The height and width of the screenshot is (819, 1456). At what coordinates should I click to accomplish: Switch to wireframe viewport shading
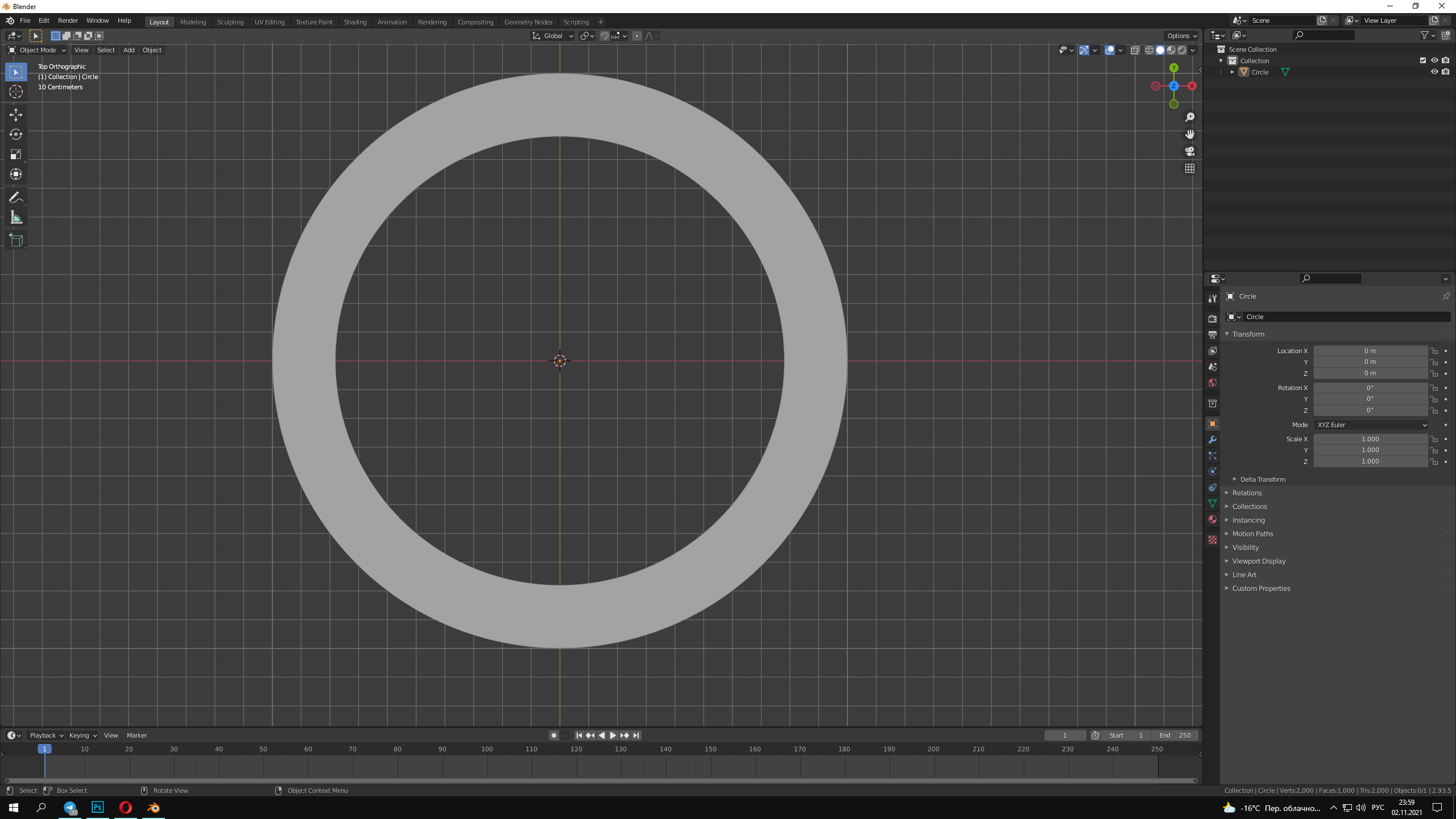[1149, 50]
